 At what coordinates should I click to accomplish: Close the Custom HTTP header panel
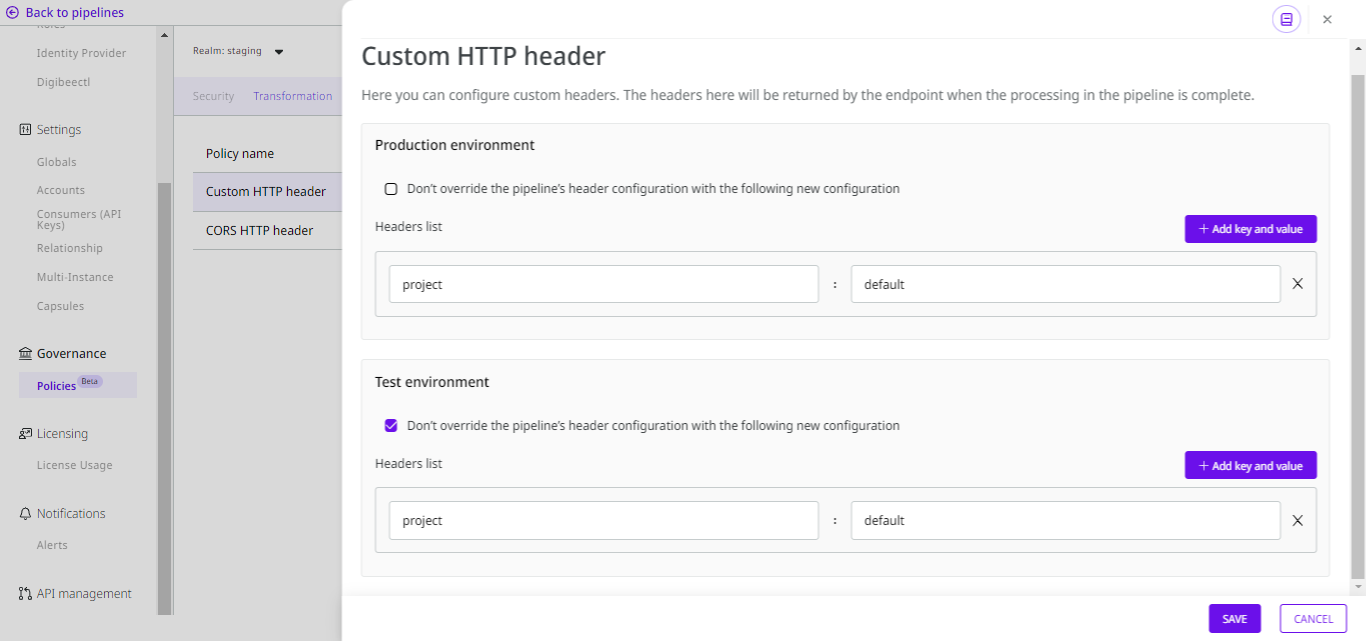pyautogui.click(x=1327, y=19)
